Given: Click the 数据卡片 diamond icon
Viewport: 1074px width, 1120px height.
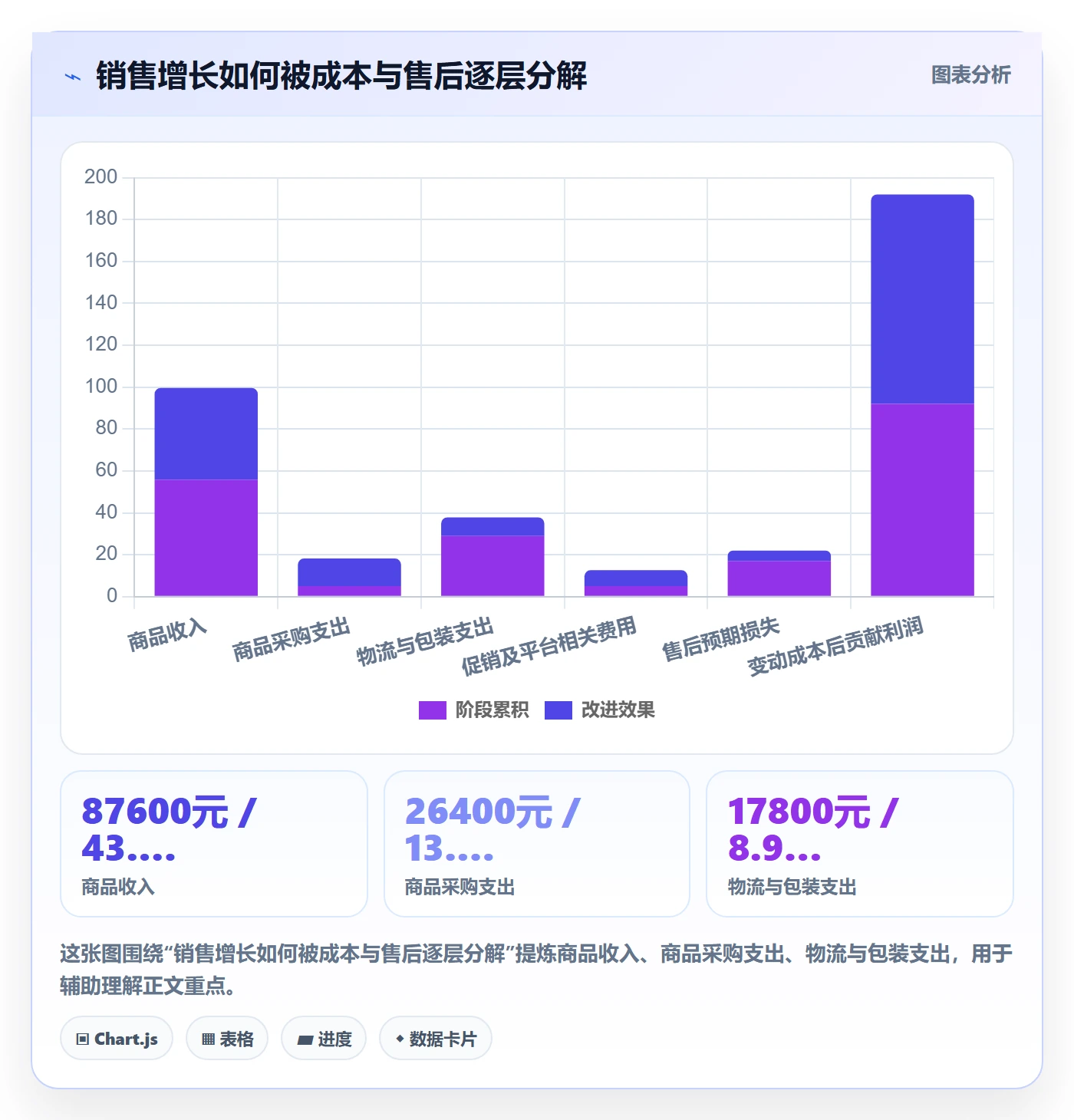Looking at the screenshot, I should [x=400, y=1039].
